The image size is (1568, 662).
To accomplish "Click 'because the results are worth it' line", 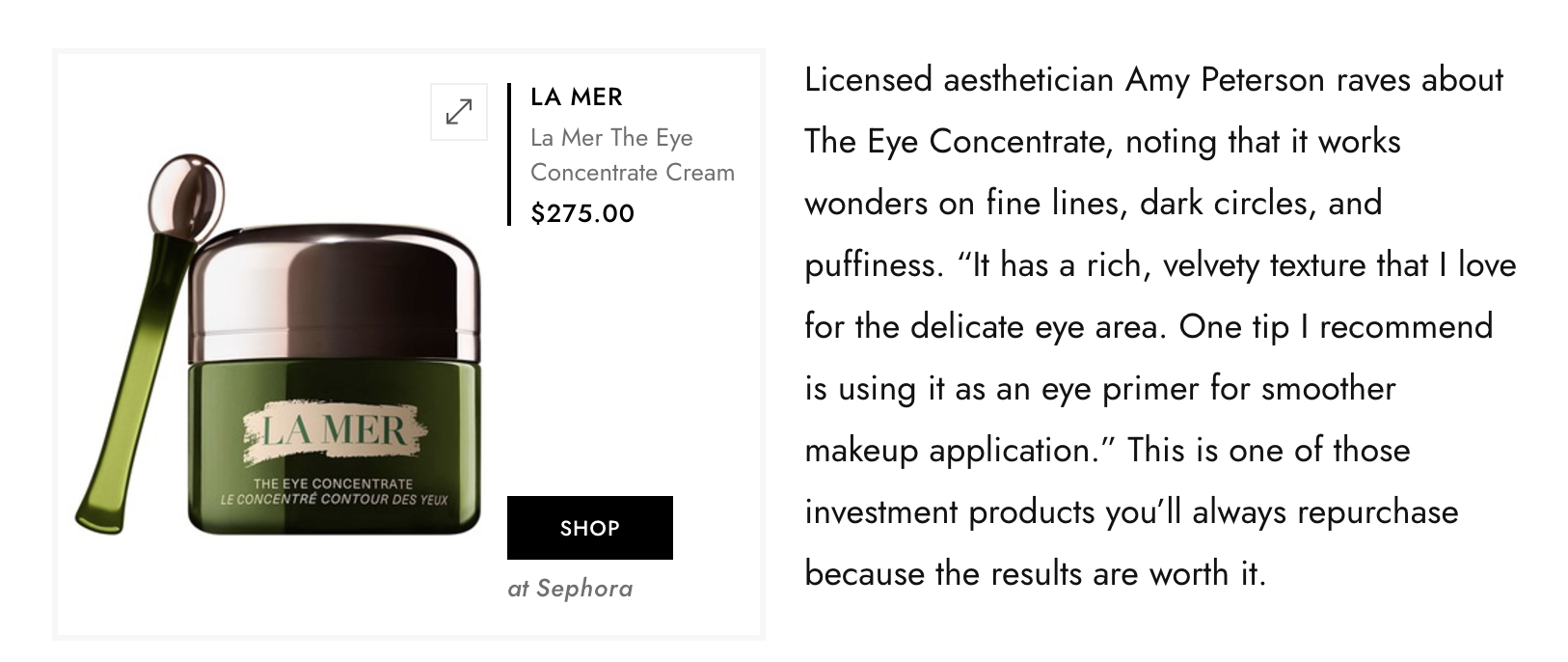I will tap(1034, 574).
